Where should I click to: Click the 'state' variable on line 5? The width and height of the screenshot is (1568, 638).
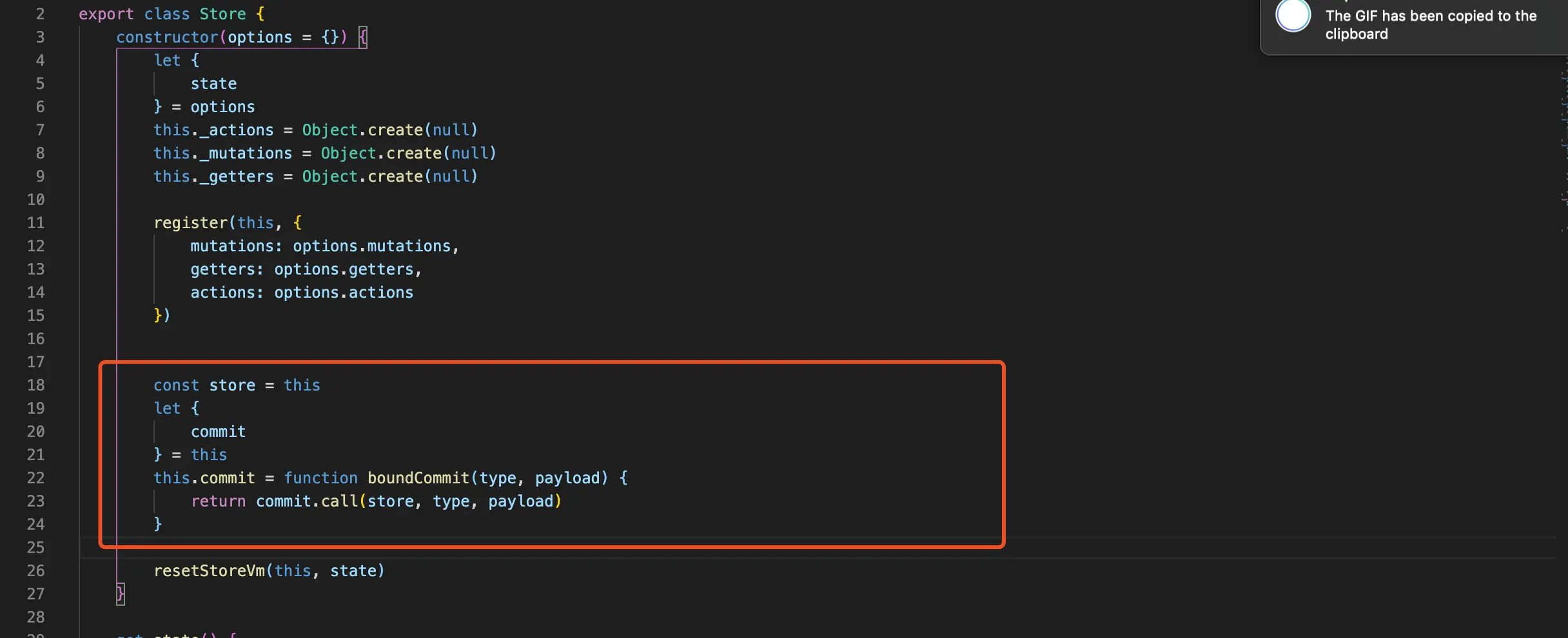(213, 84)
